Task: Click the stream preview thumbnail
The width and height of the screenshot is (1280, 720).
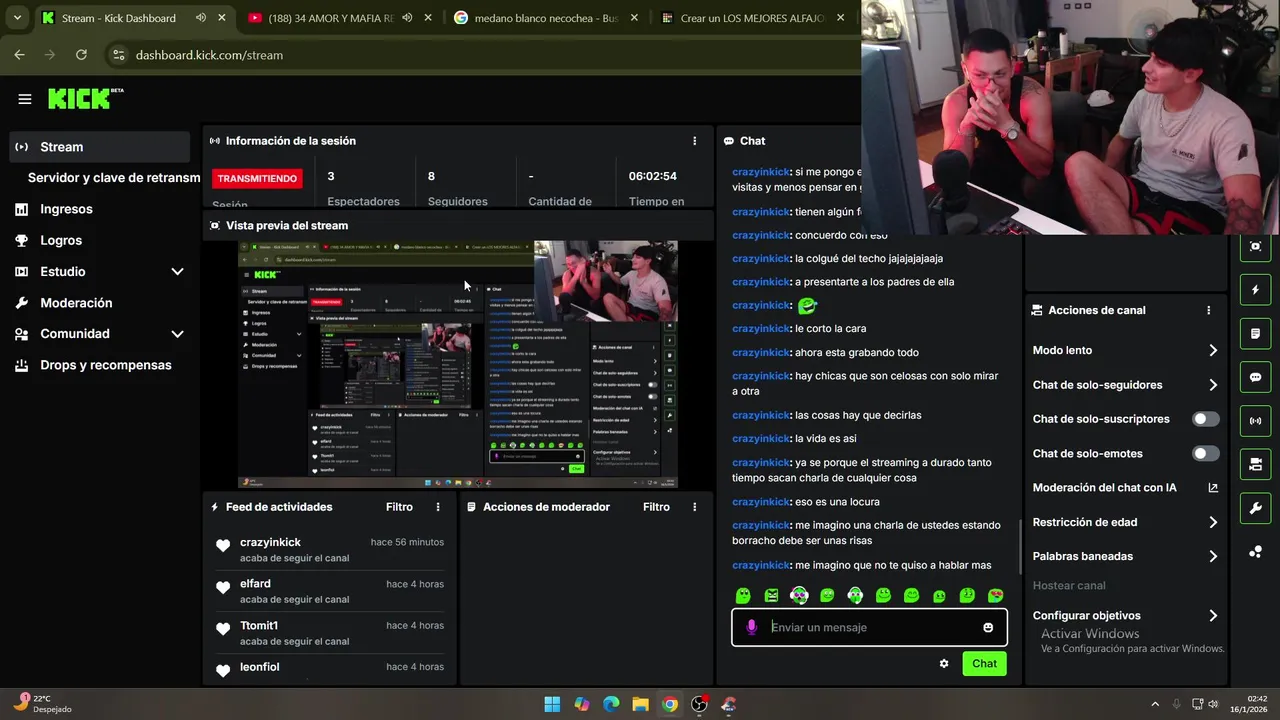Action: click(x=457, y=364)
